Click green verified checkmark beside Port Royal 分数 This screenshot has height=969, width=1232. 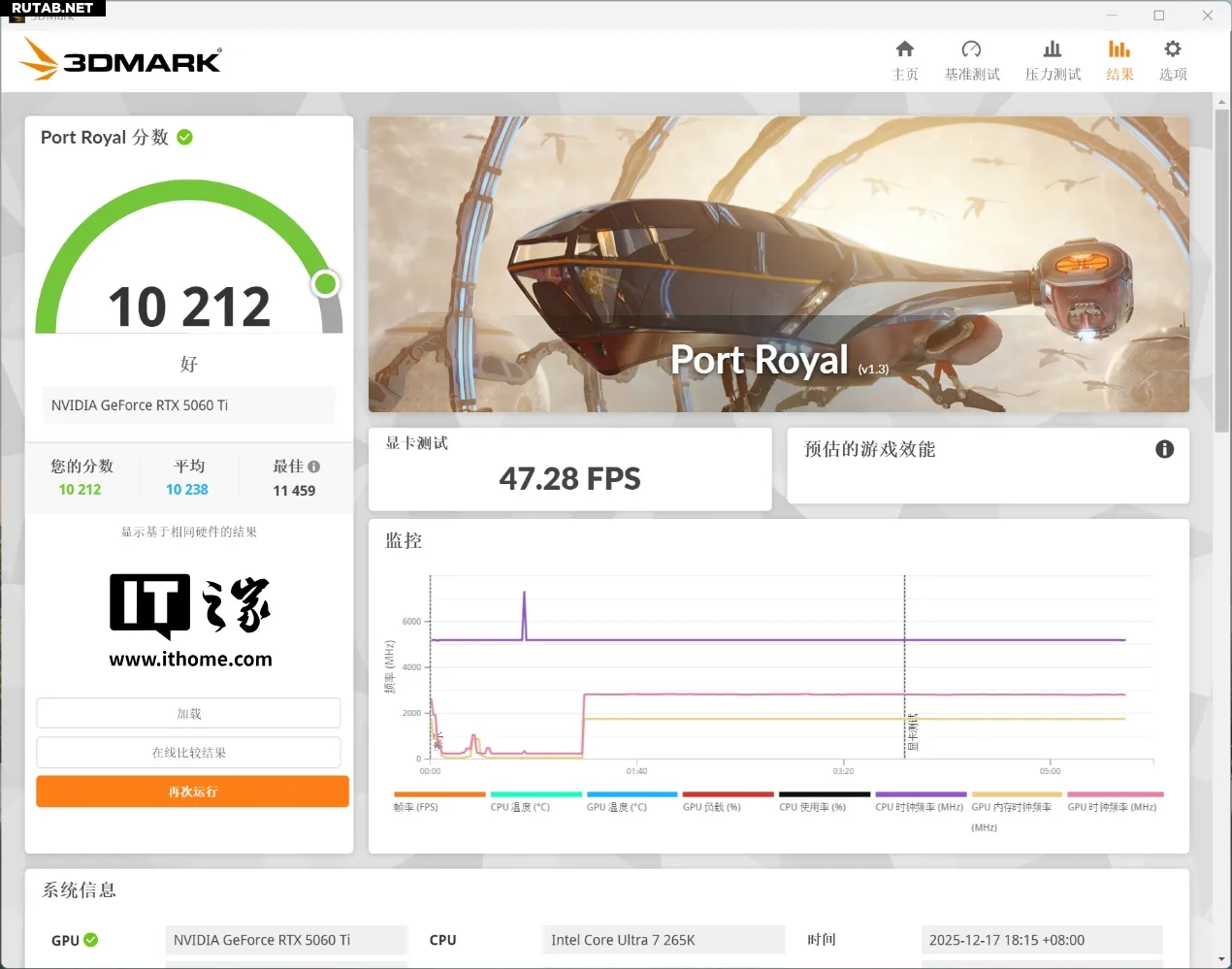(185, 138)
